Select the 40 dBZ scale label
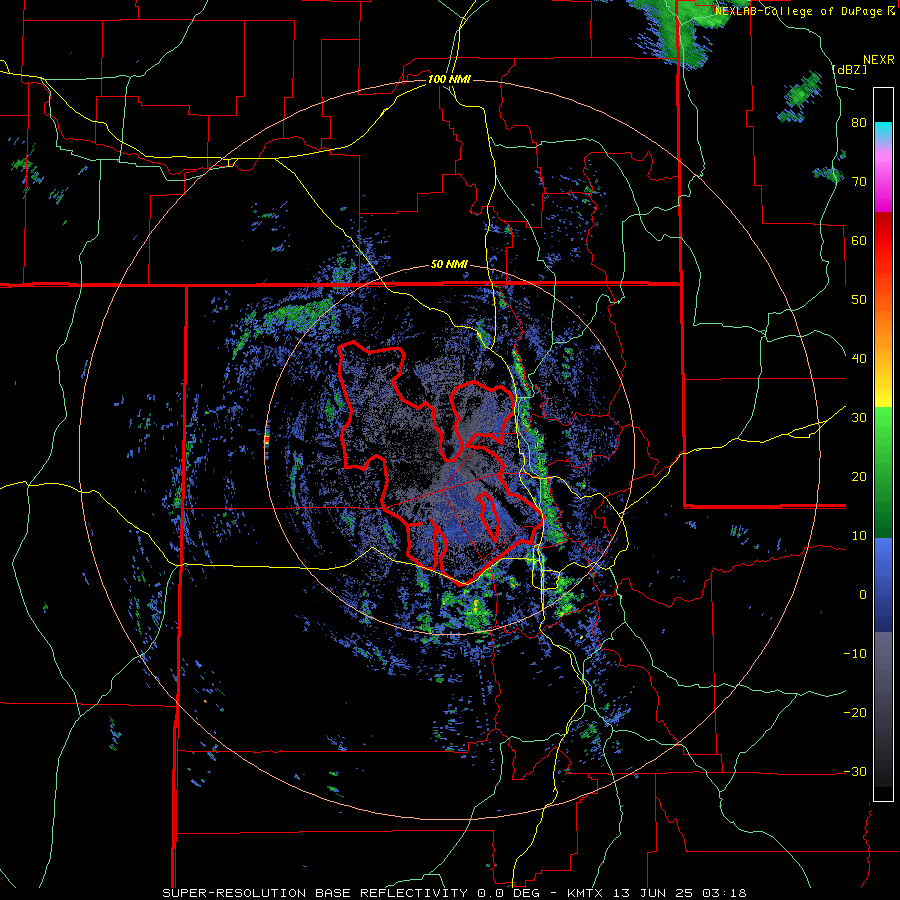900x900 pixels. (859, 359)
